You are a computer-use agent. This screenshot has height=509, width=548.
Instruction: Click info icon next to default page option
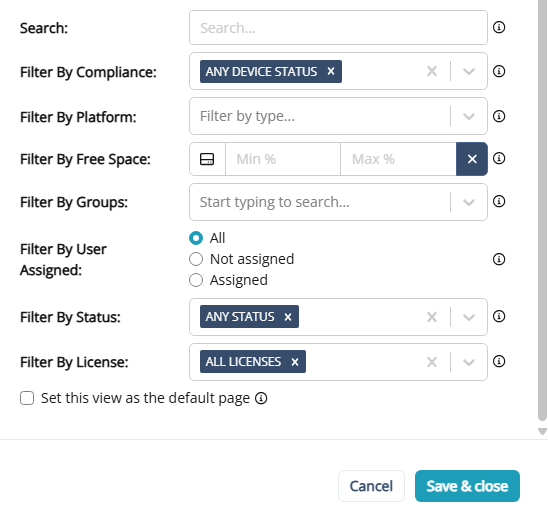(261, 398)
